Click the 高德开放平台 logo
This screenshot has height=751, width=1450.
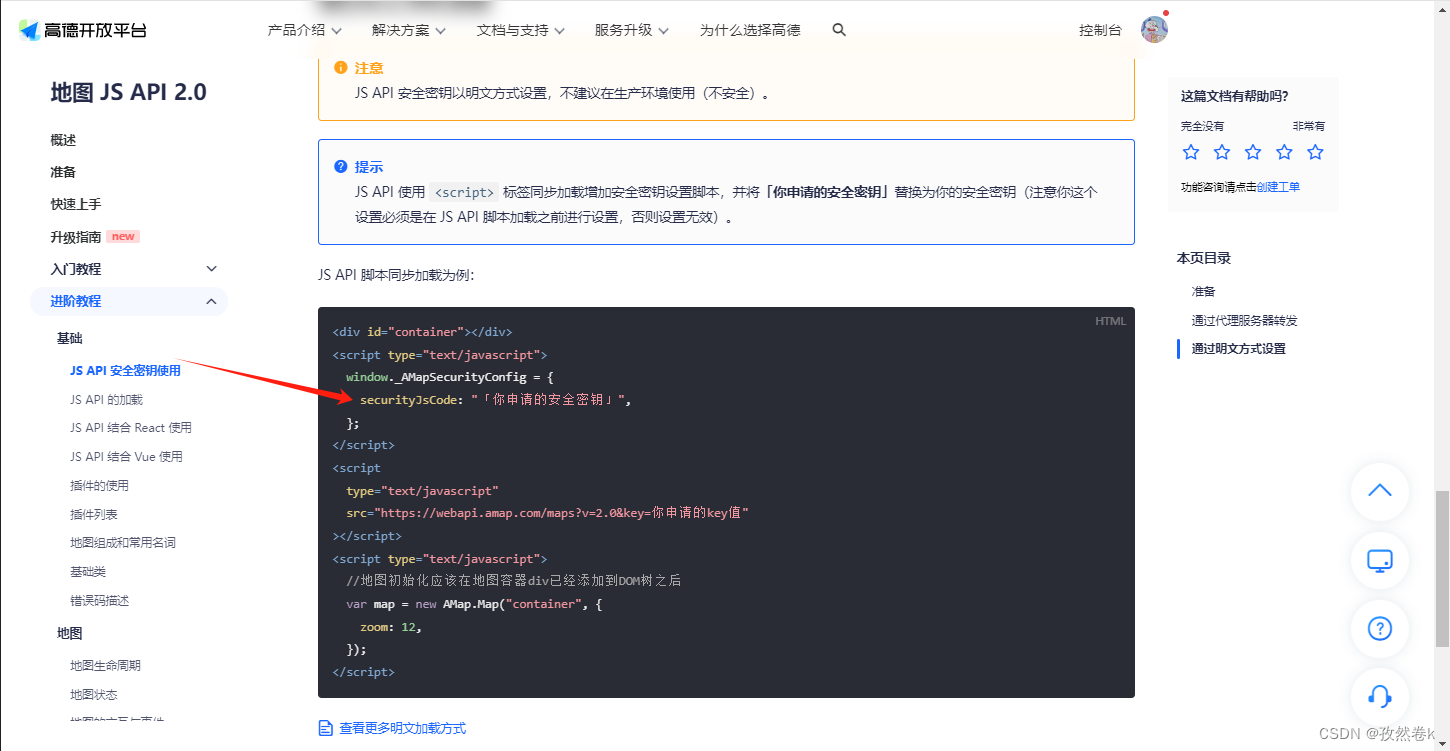[82, 30]
